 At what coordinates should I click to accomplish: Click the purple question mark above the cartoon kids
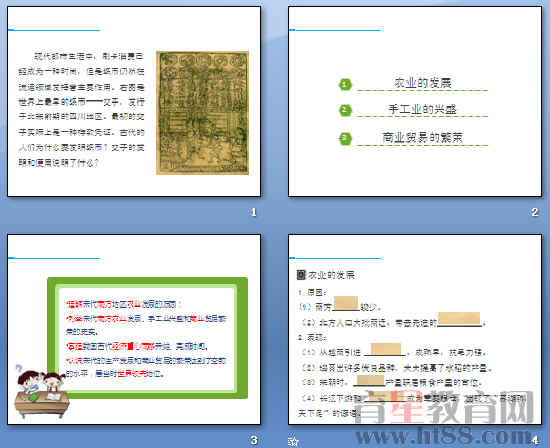(x=19, y=368)
